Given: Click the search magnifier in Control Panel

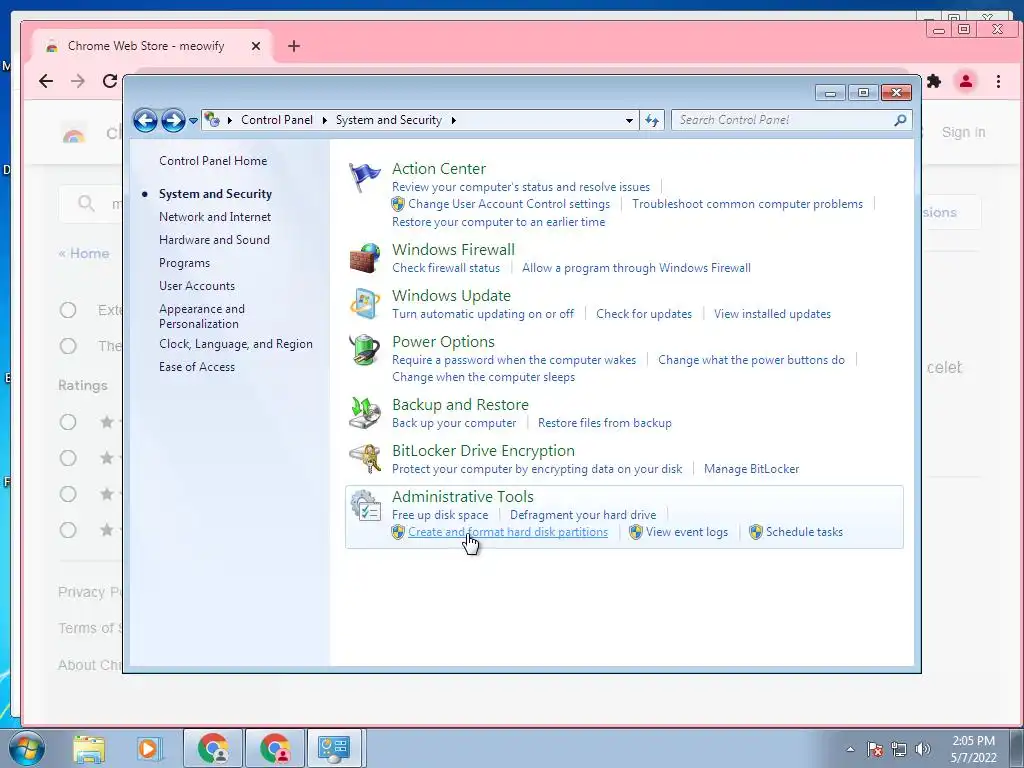Looking at the screenshot, I should point(900,120).
